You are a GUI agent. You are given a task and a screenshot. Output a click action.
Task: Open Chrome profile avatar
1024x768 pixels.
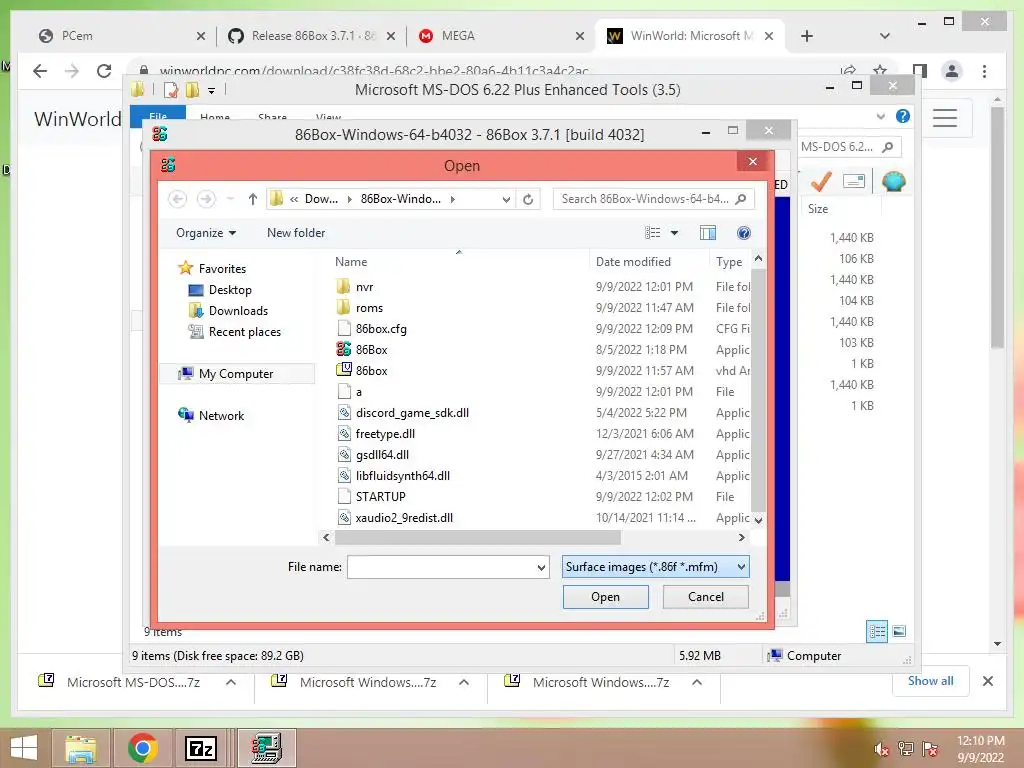pos(952,71)
